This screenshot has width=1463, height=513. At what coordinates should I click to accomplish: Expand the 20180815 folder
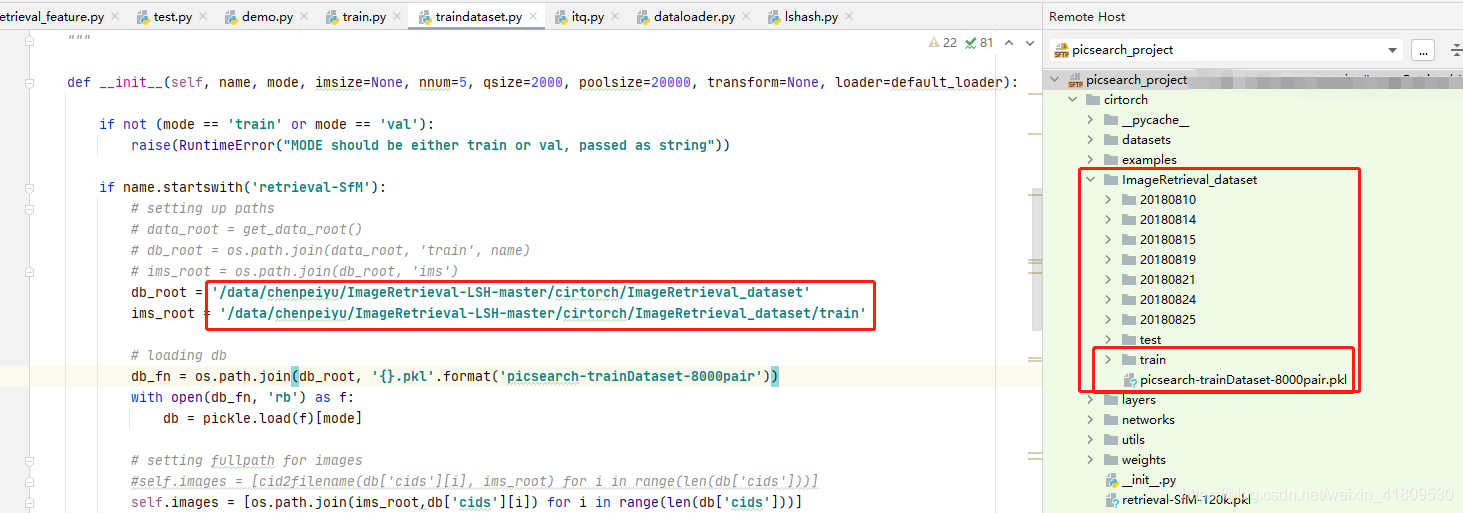(x=1108, y=240)
